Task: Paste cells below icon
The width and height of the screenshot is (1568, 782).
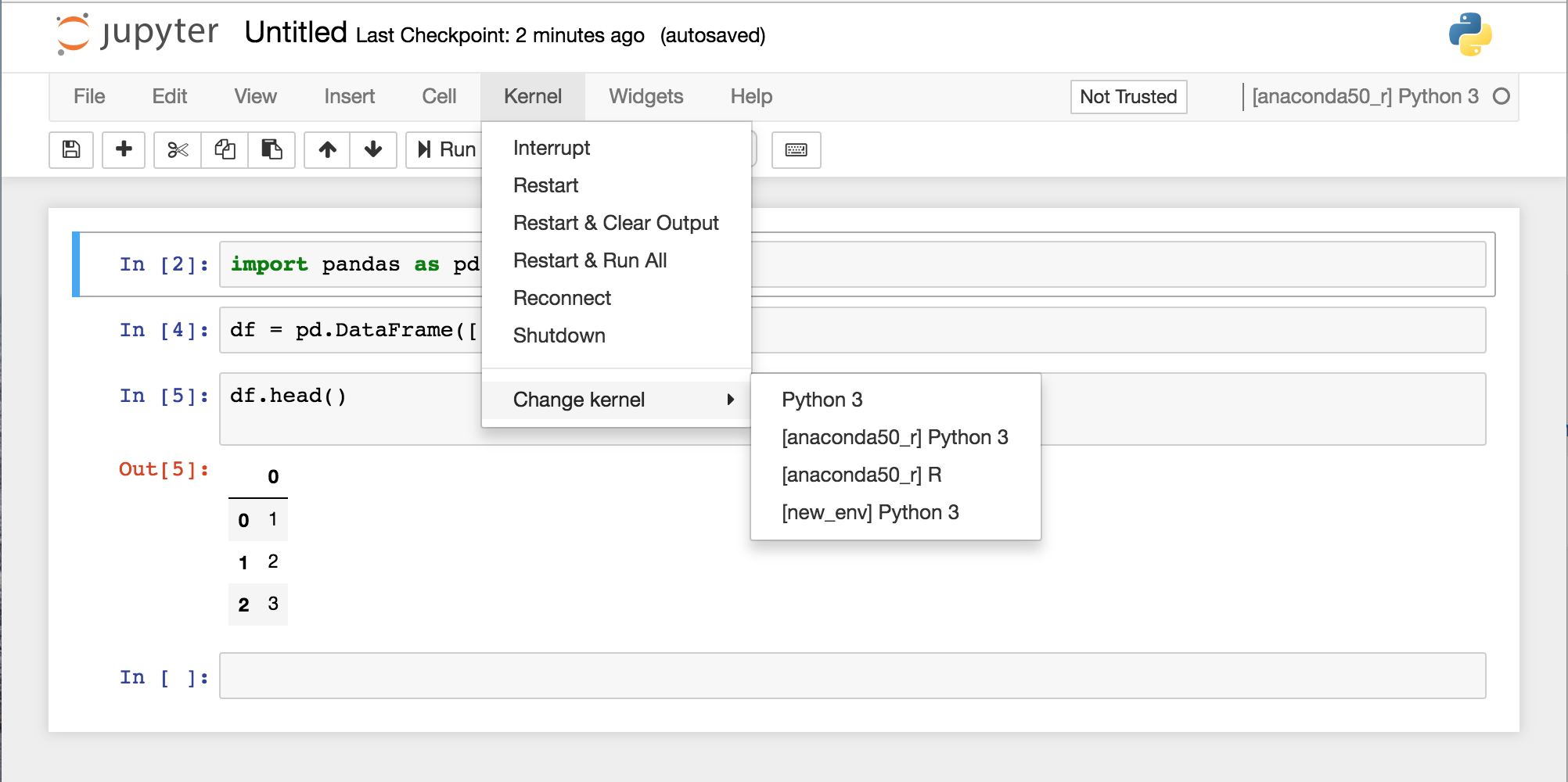Action: point(272,149)
